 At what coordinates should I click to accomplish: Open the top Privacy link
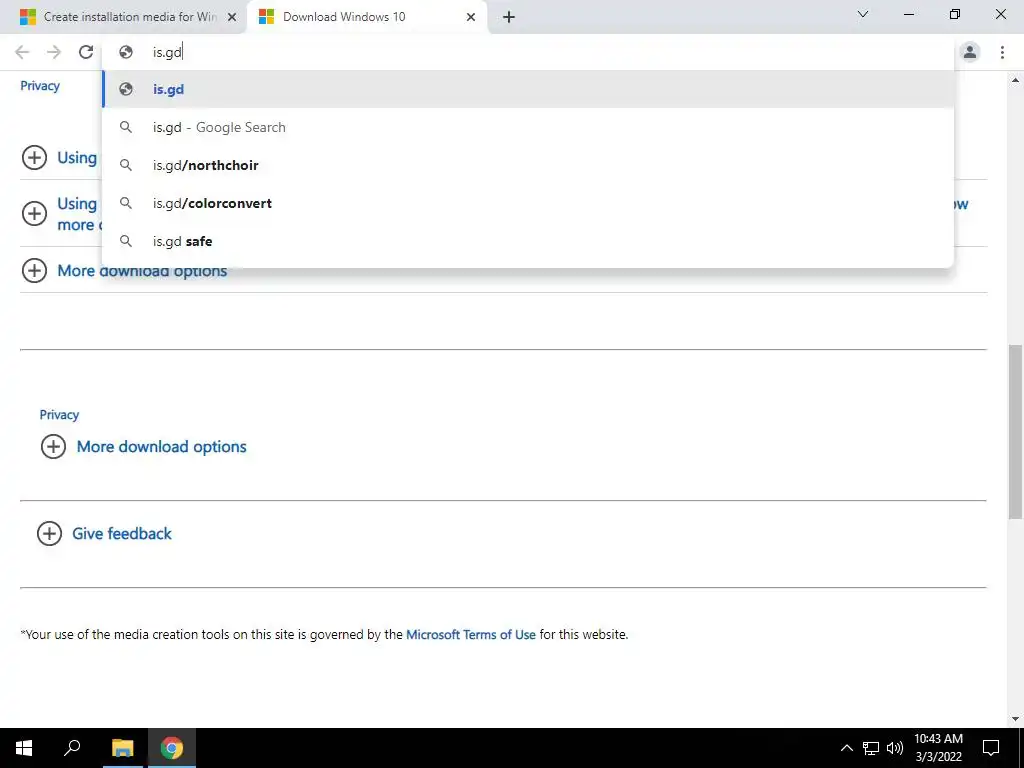(40, 86)
